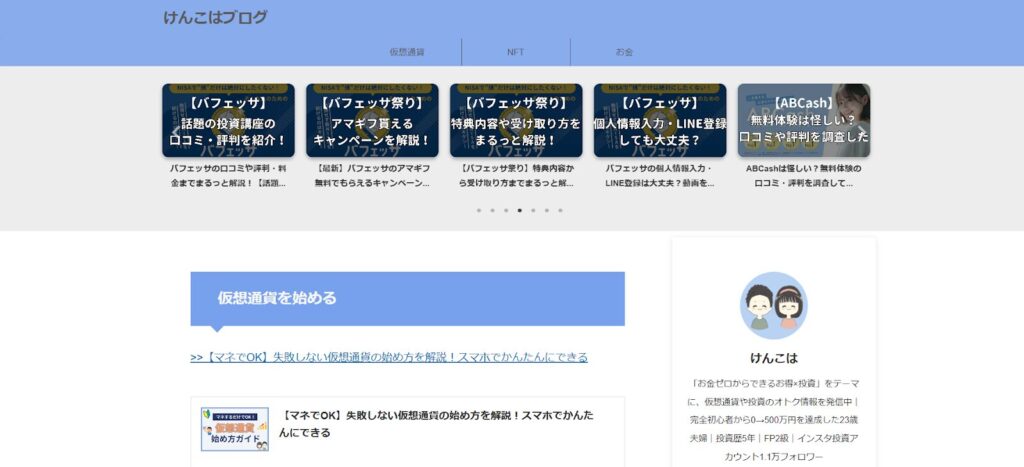
Task: Open the けんこはブログ site title
Action: [x=215, y=18]
